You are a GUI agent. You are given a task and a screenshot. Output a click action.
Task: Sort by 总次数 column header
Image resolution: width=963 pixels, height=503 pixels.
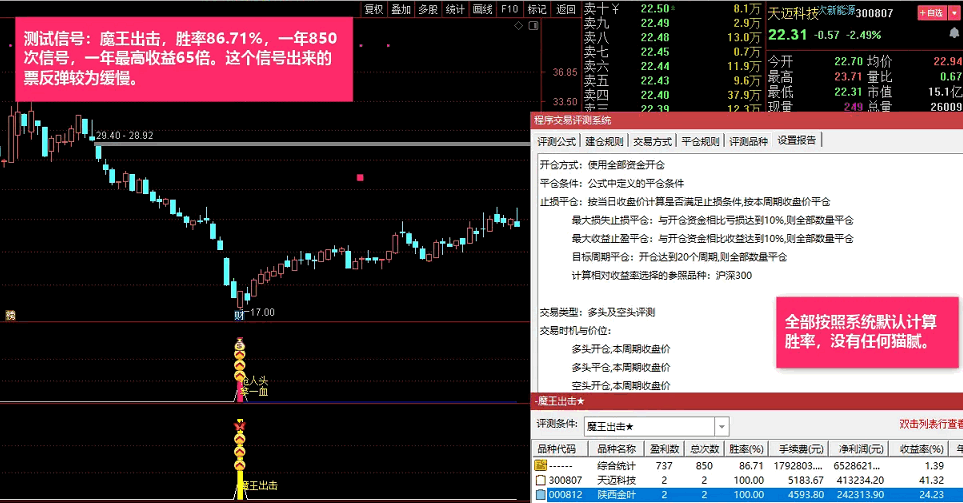[704, 449]
